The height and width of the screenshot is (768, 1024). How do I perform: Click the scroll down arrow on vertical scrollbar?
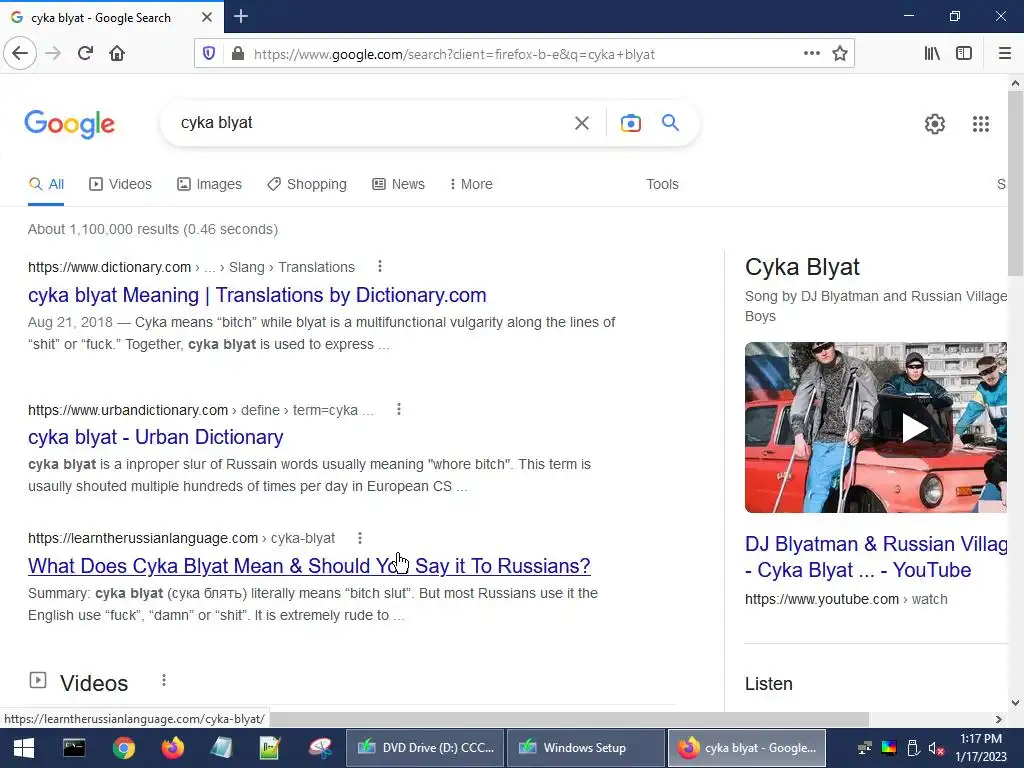1015,703
